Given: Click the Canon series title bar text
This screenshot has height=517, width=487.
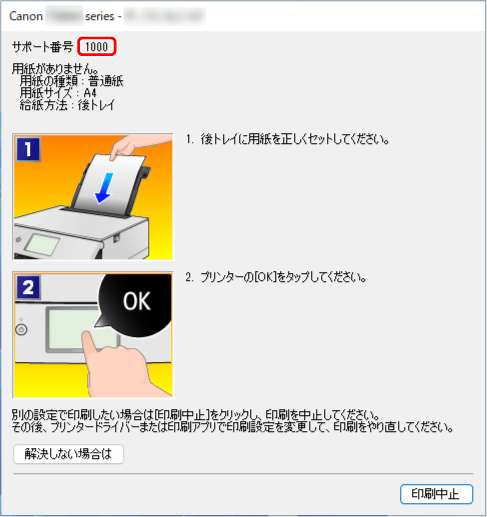Looking at the screenshot, I should 107,16.
